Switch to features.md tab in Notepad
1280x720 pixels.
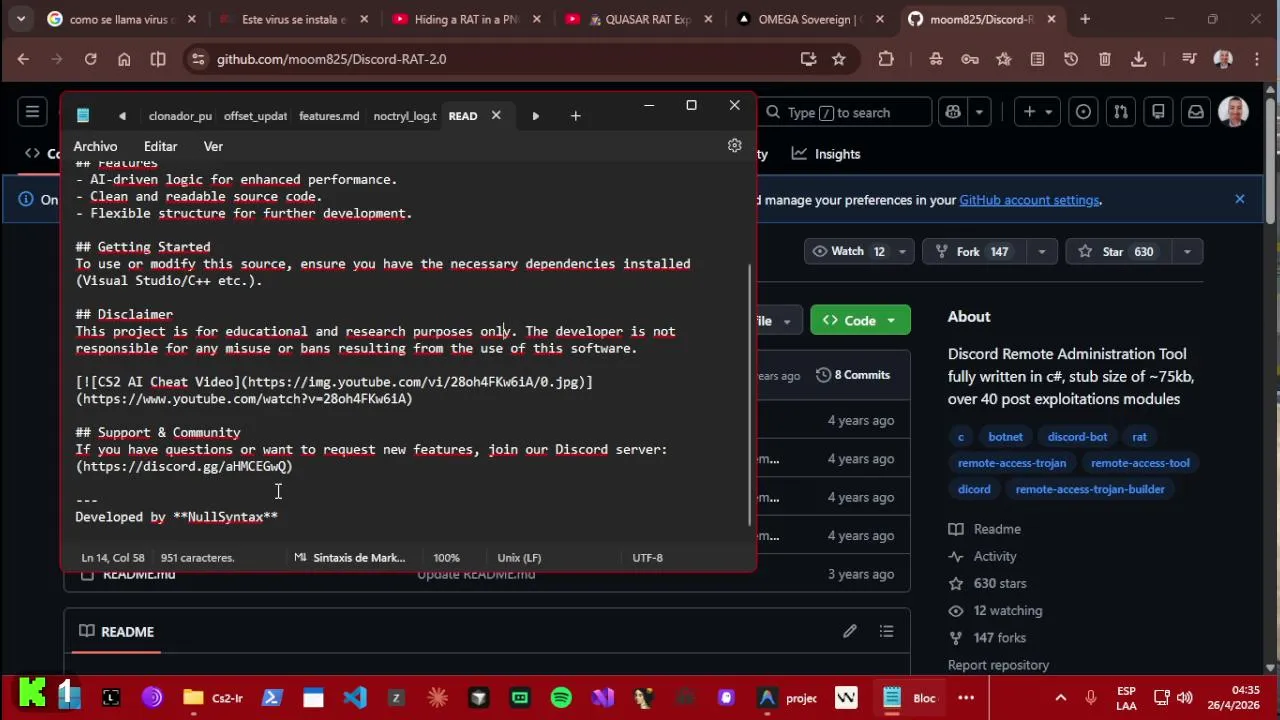coord(329,116)
